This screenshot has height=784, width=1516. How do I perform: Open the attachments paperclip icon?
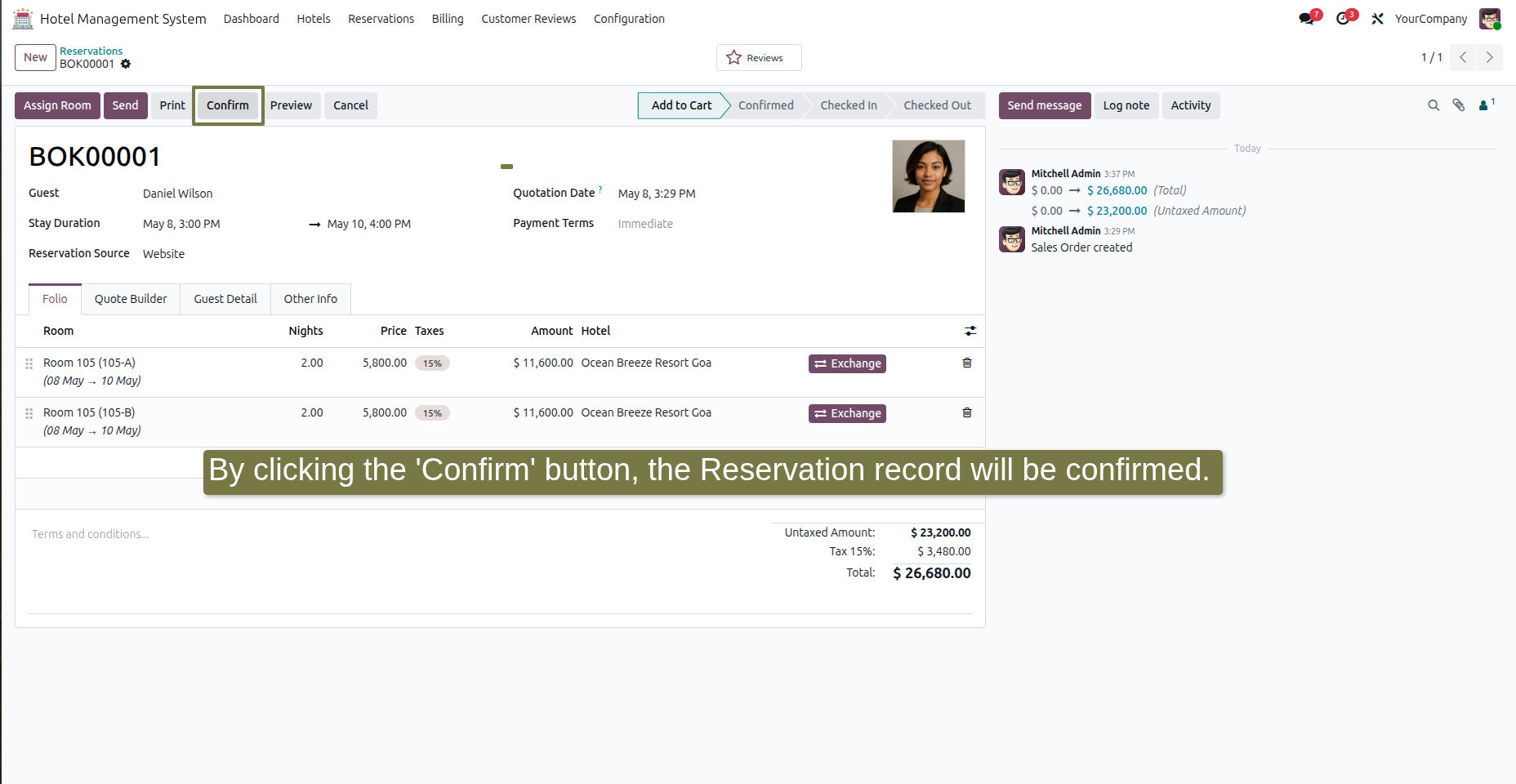tap(1459, 105)
